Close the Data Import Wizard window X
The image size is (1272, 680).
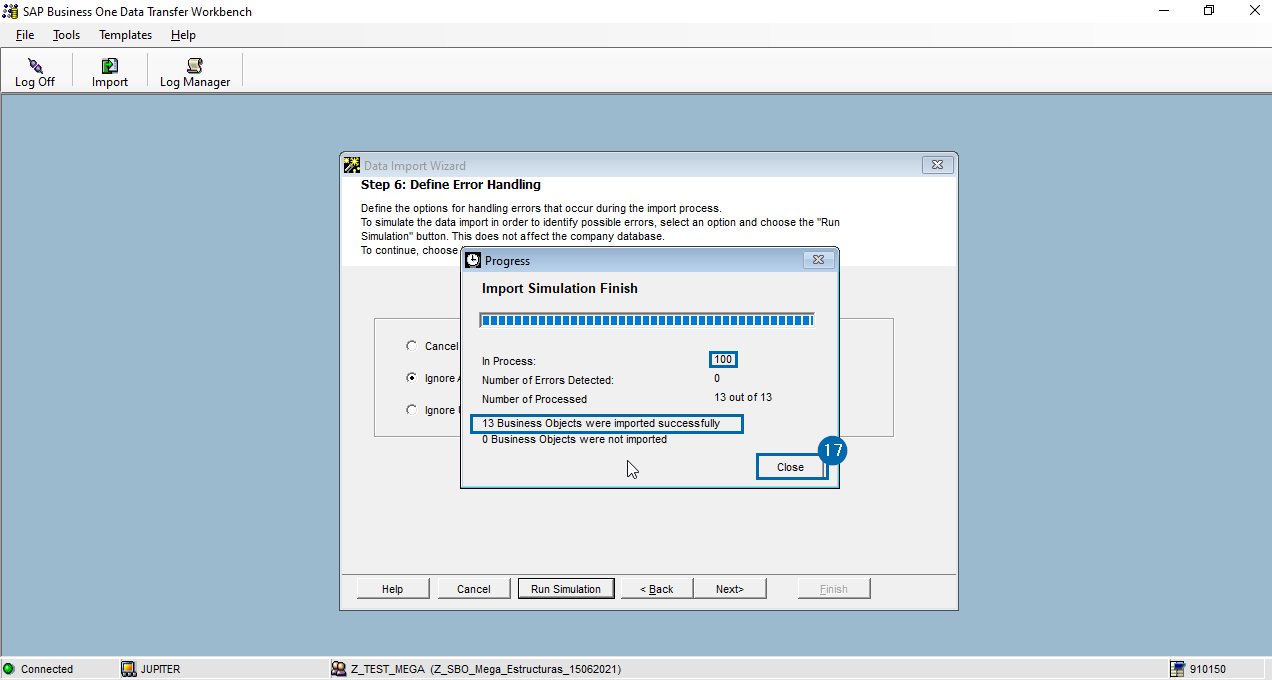coord(937,165)
